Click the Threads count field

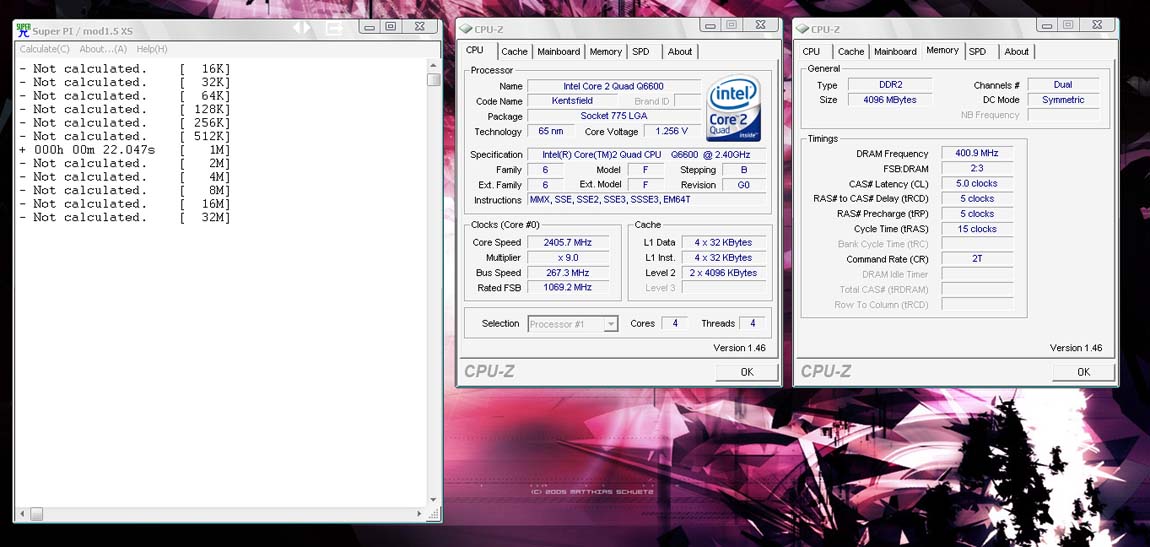click(x=752, y=323)
